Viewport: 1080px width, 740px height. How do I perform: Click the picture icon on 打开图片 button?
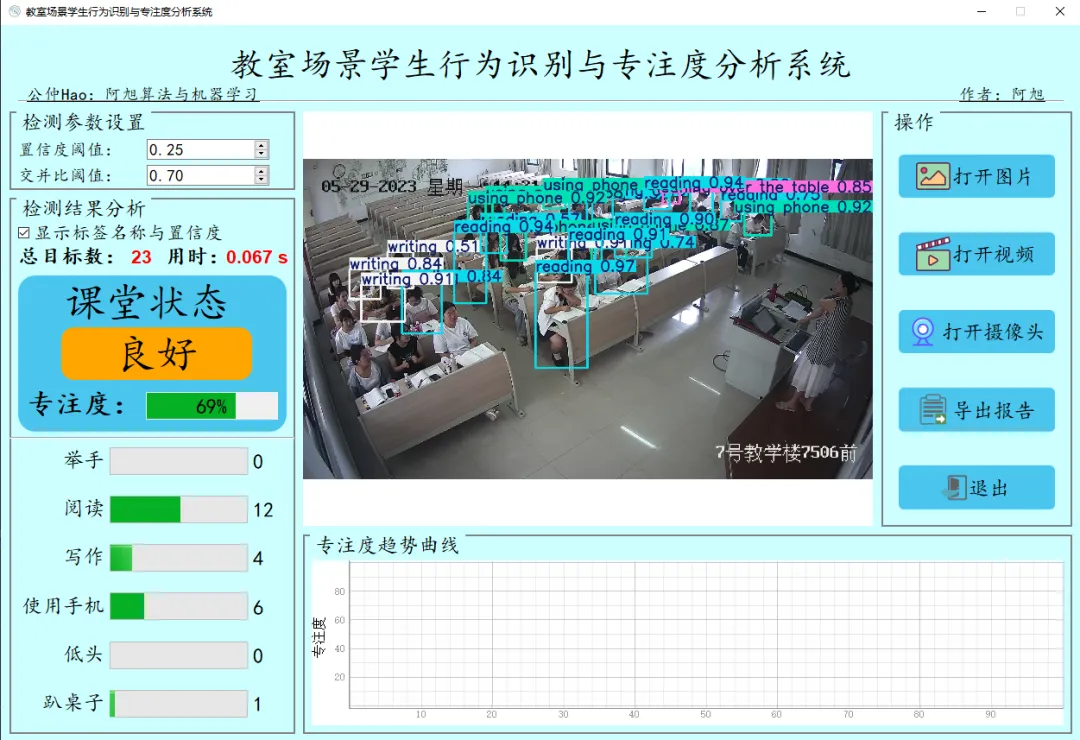pos(933,176)
